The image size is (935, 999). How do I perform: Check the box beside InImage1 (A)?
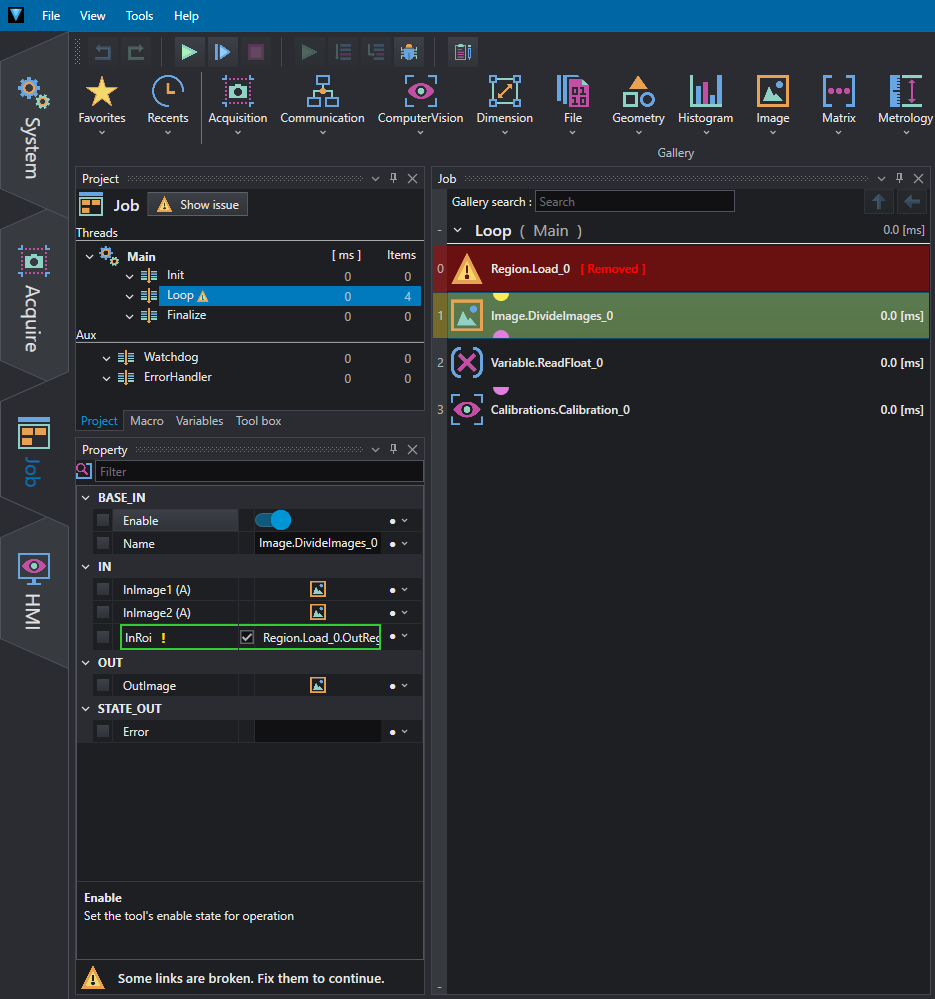click(x=103, y=589)
